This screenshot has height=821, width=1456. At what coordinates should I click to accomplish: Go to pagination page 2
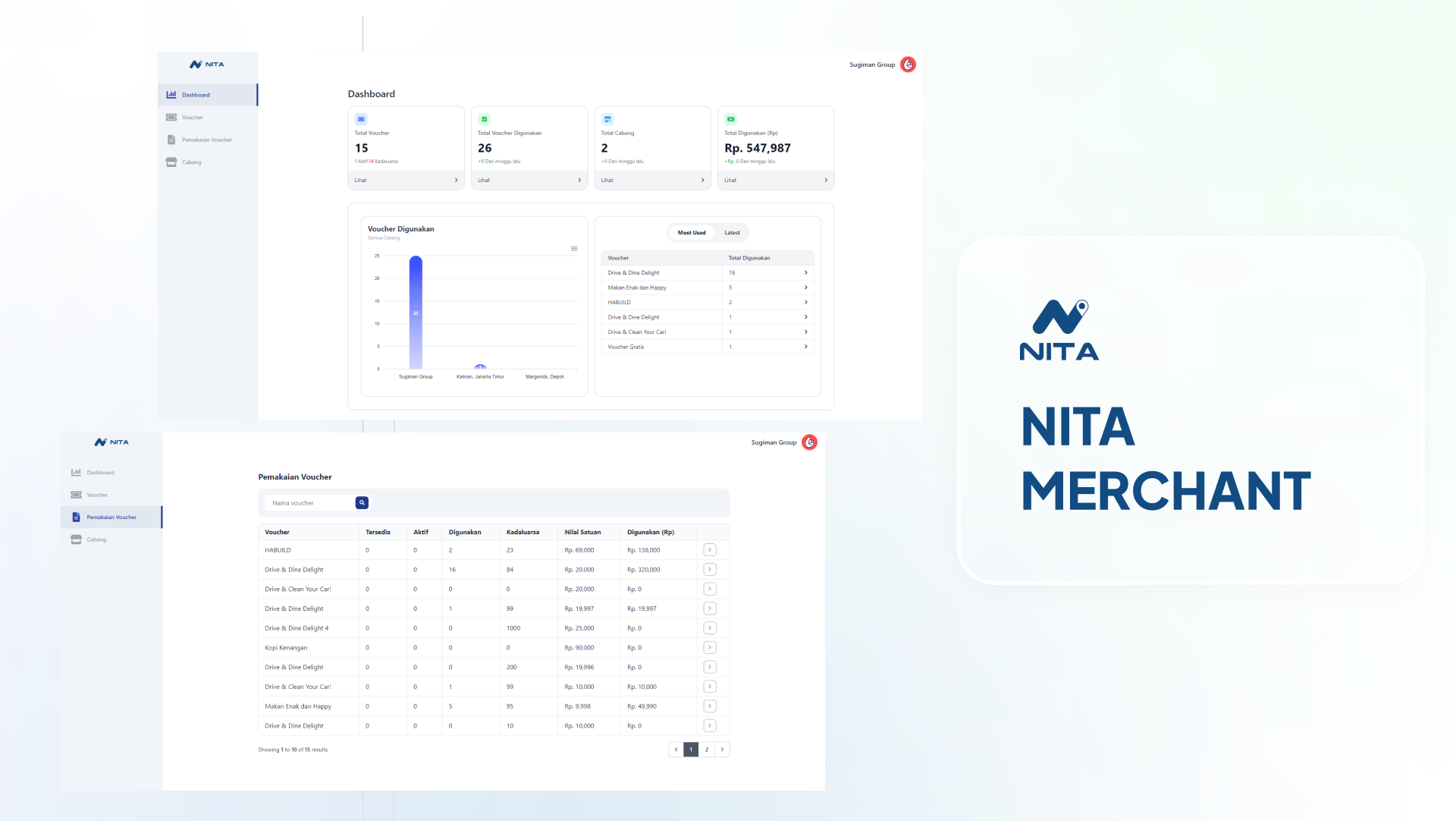706,750
